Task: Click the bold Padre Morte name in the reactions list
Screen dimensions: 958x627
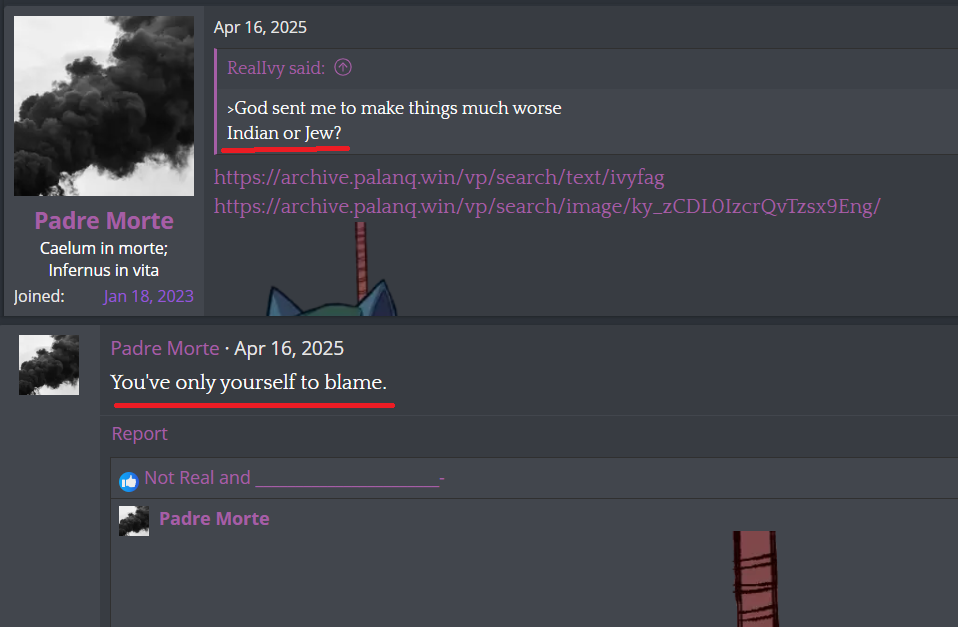Action: [x=214, y=519]
